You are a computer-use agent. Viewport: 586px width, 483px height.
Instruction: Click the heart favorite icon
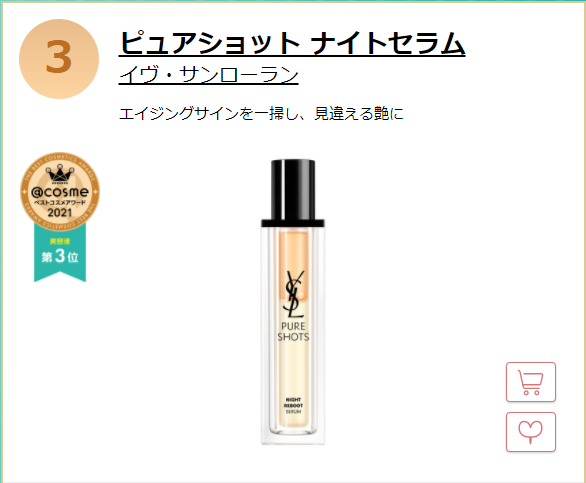coord(531,432)
